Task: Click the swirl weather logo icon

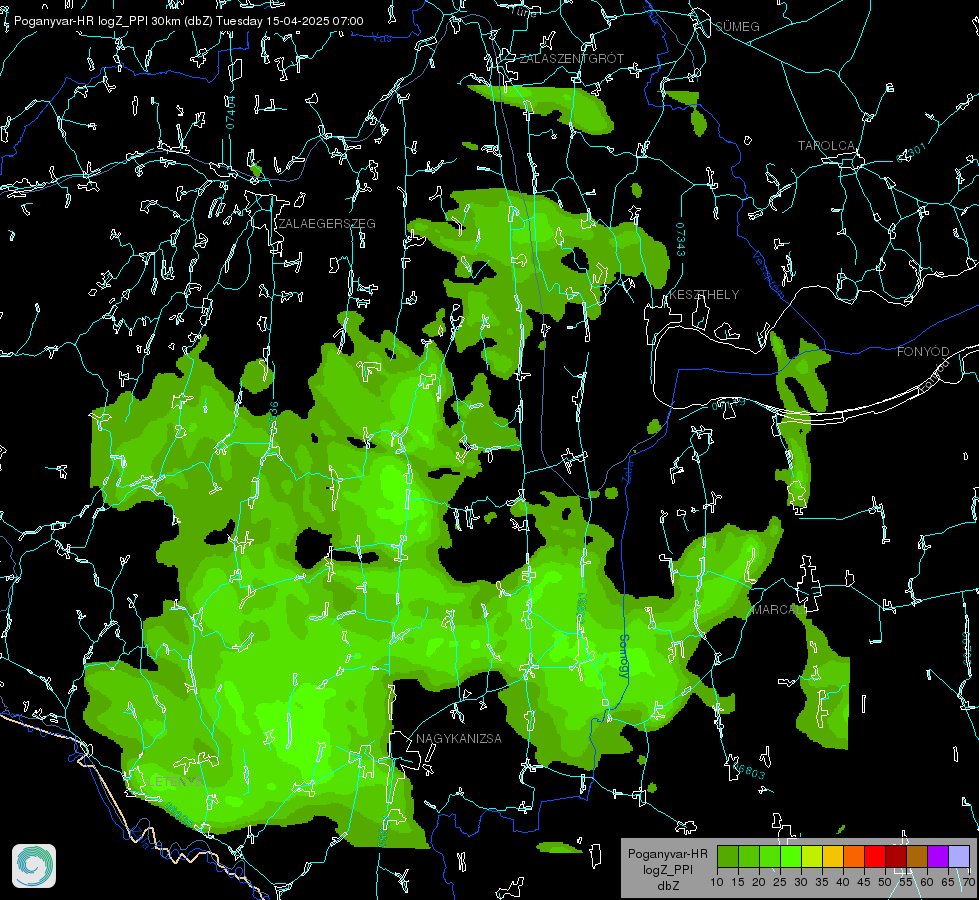Action: coord(34,866)
